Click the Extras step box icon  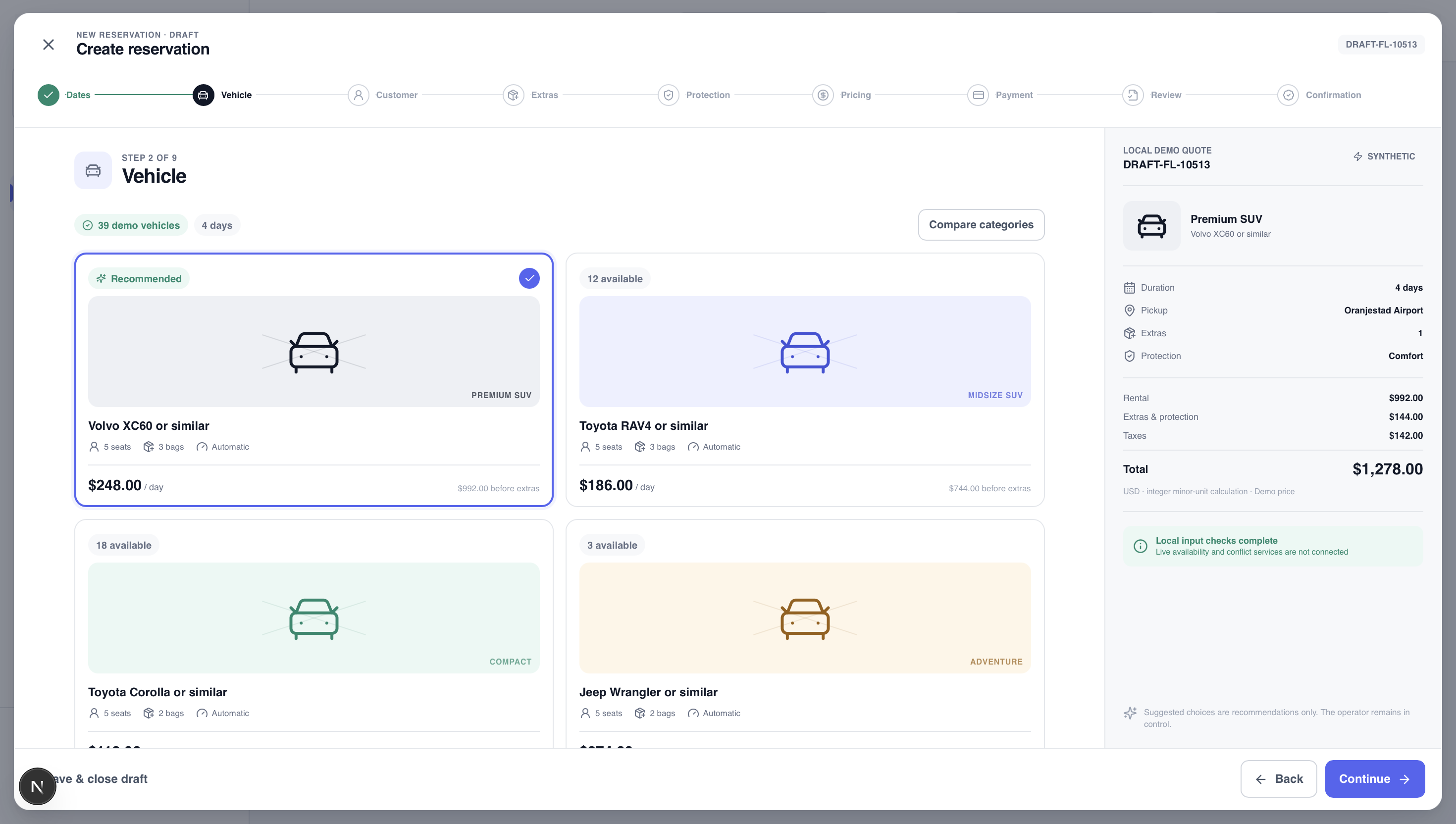[x=513, y=95]
